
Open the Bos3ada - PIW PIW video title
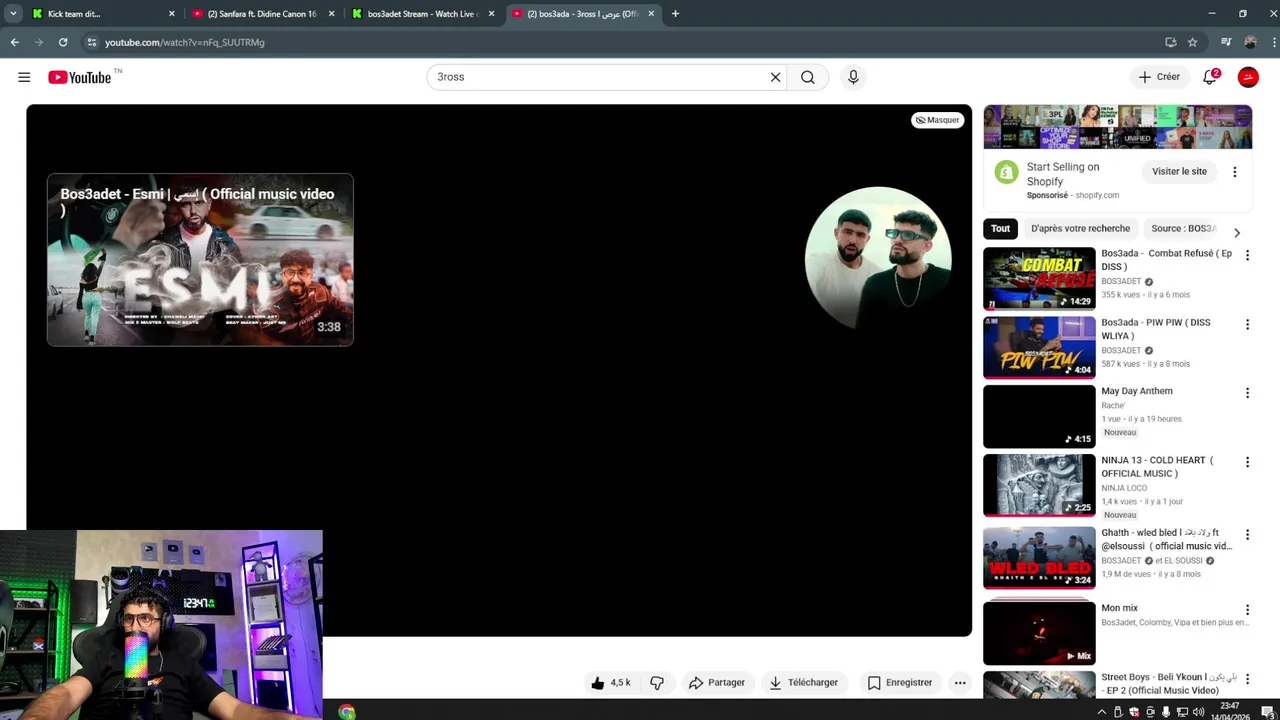1155,329
